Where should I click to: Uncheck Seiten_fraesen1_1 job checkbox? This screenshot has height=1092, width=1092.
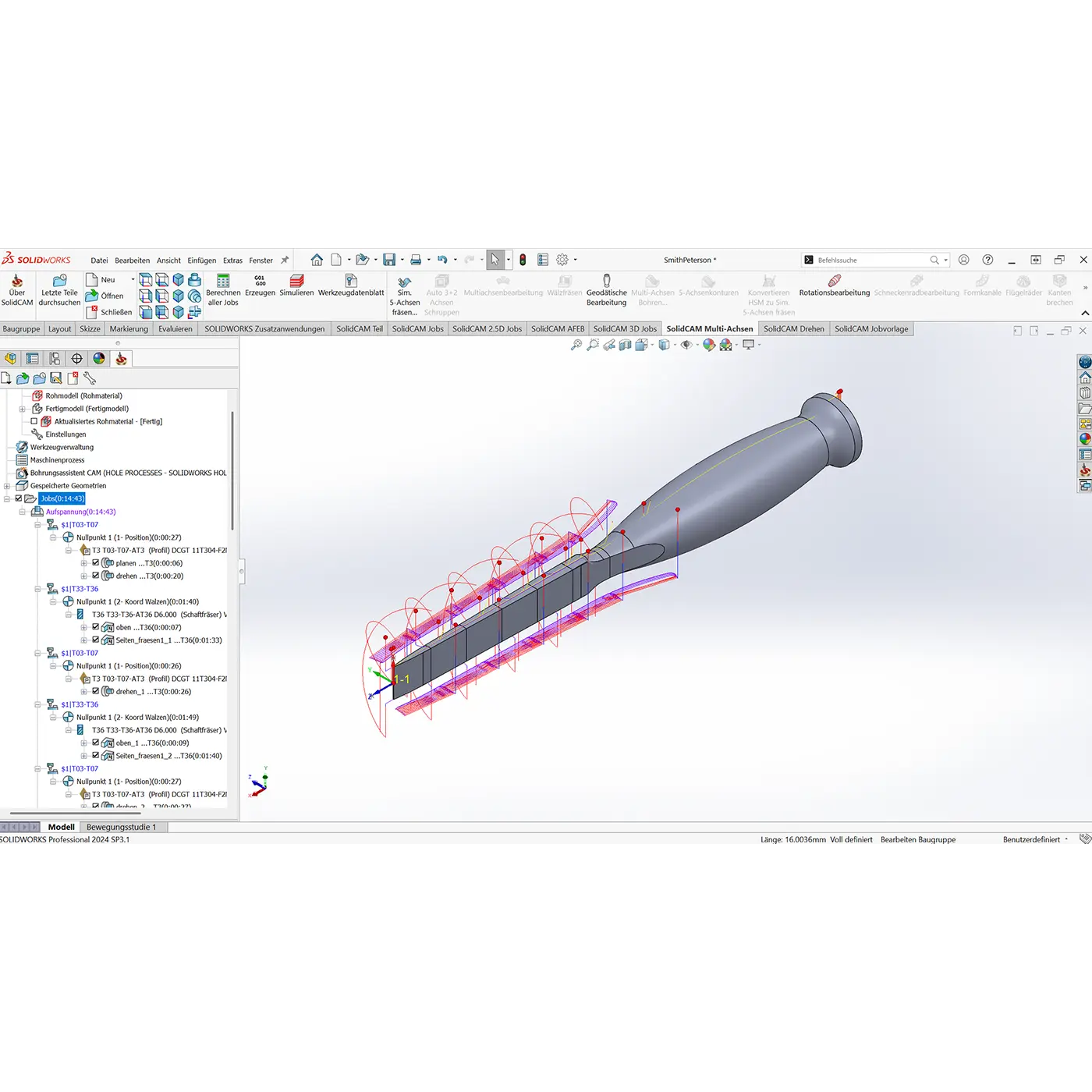(96, 640)
